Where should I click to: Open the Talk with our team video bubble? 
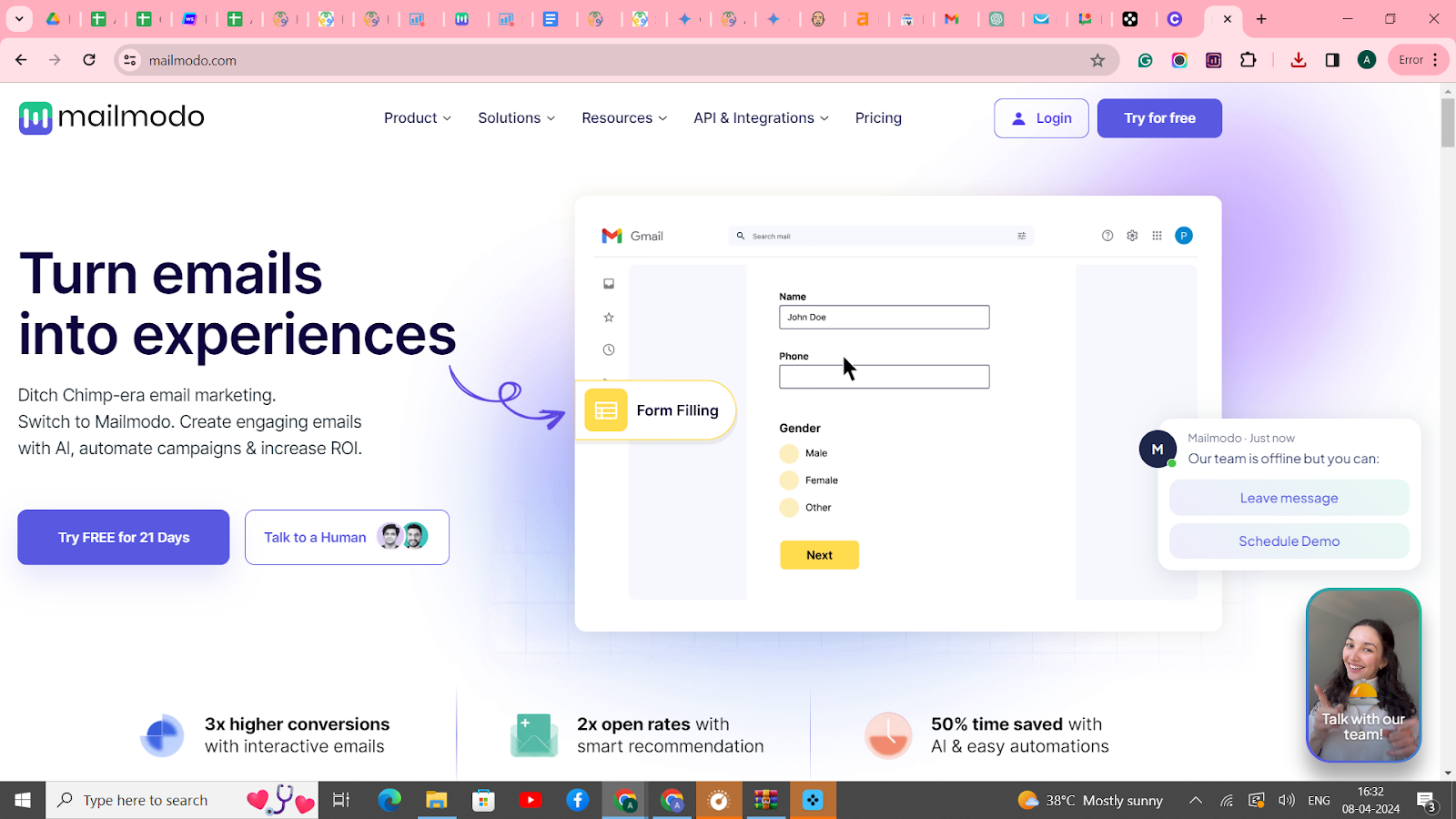pyautogui.click(x=1363, y=674)
